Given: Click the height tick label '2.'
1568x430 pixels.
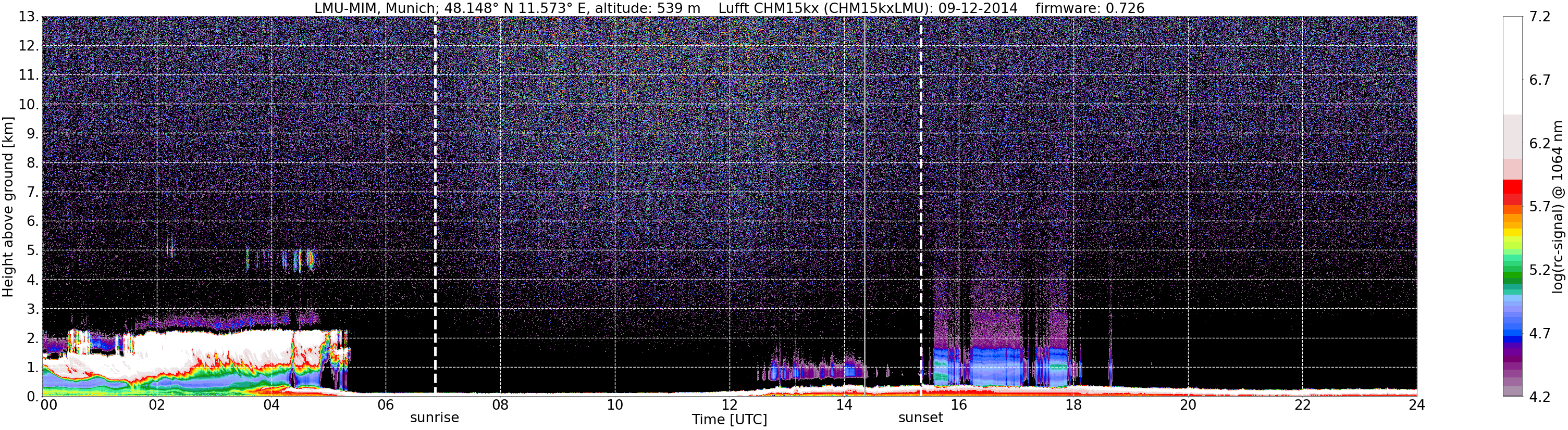Looking at the screenshot, I should point(33,338).
